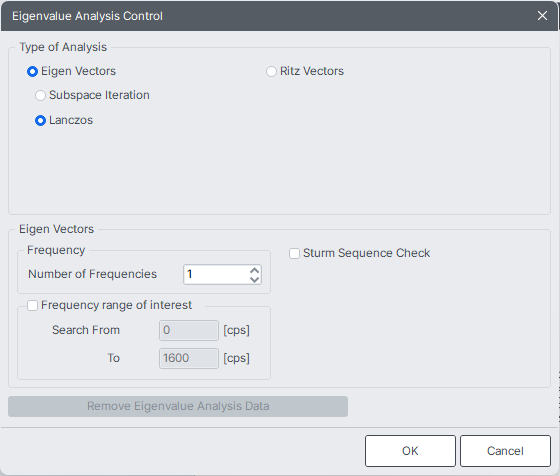Select the Lanczos radio button
The image size is (560, 476).
click(40, 121)
